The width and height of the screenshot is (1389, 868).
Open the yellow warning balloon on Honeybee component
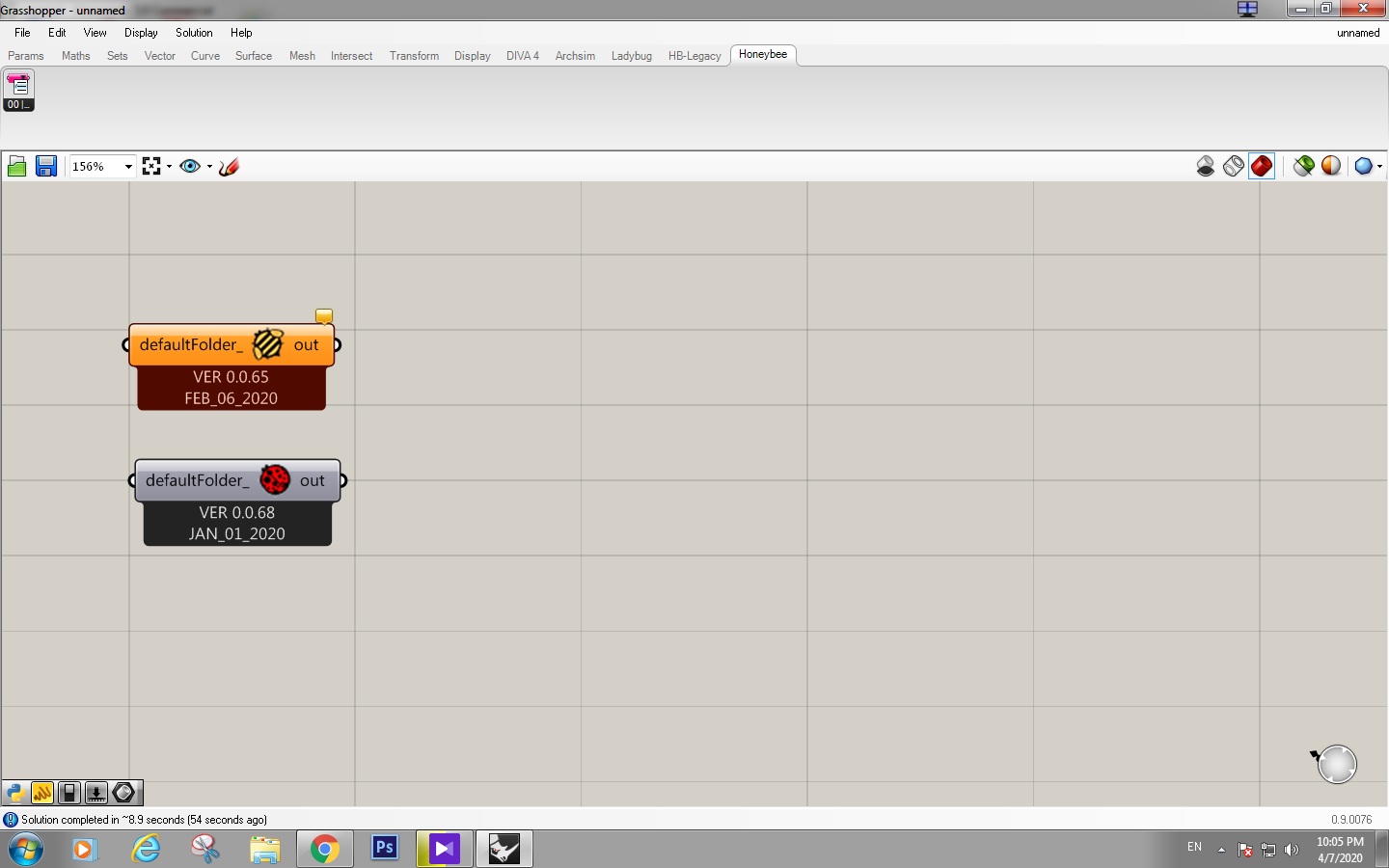pos(324,316)
